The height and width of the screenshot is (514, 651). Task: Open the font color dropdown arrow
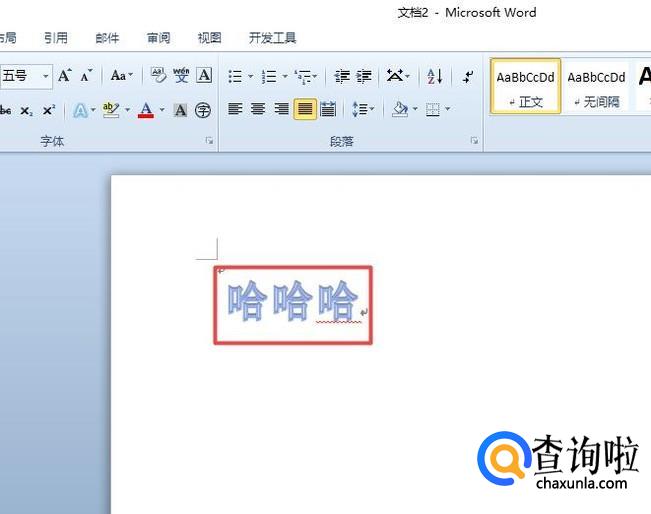click(162, 110)
